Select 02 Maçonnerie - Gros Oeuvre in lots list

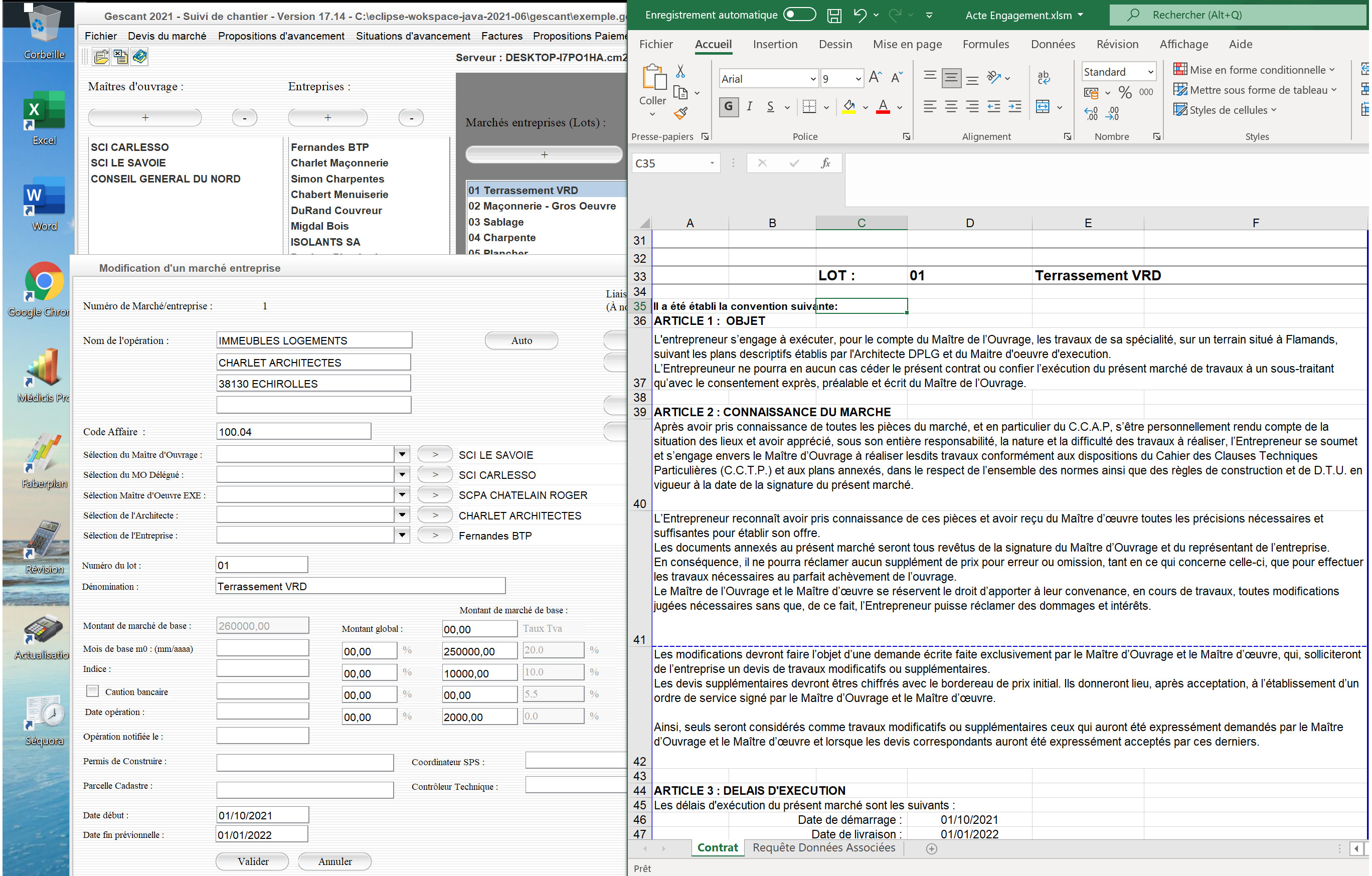pyautogui.click(x=542, y=206)
